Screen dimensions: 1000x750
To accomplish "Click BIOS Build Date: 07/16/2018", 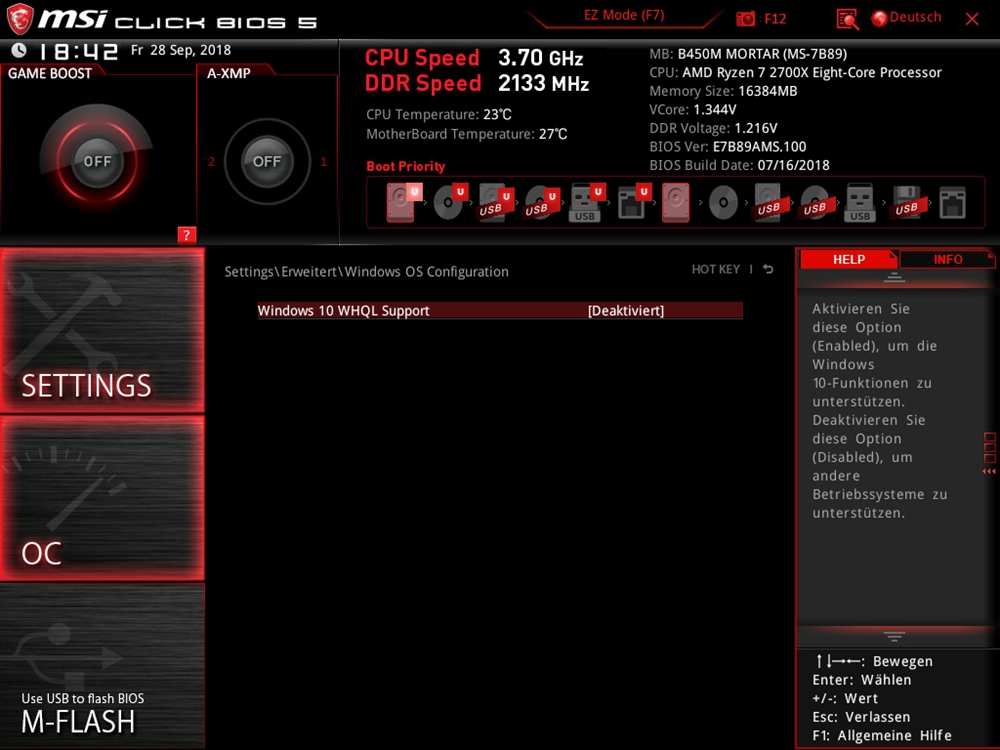I will point(739,165).
